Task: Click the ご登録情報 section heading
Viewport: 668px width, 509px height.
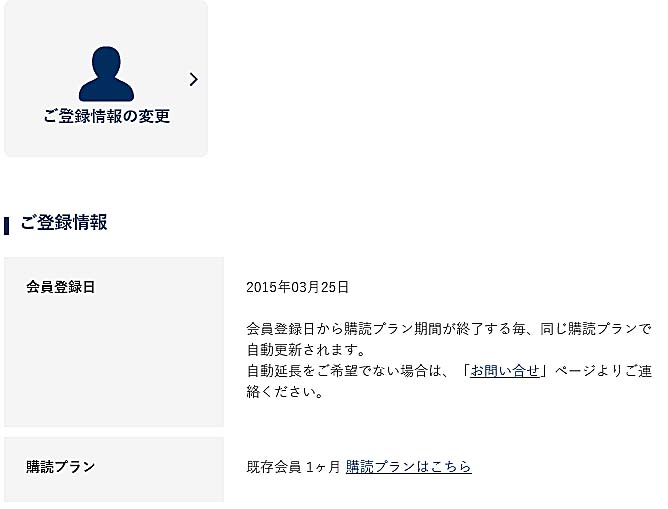Action: coord(64,222)
